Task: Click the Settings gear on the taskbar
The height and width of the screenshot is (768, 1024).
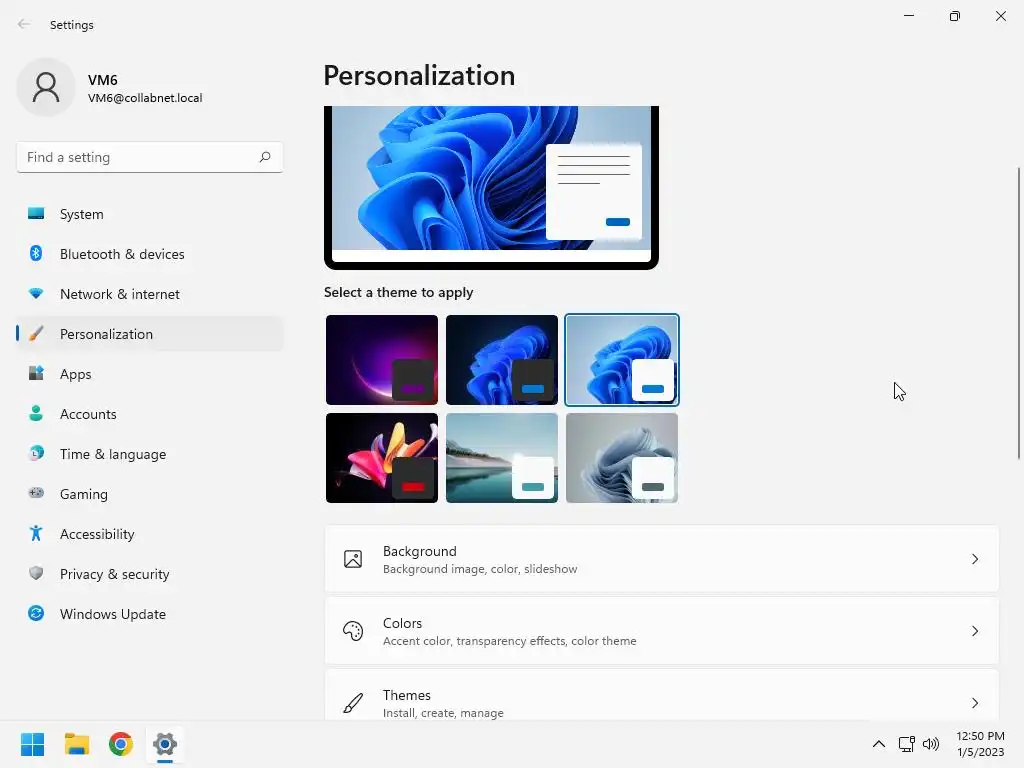Action: (x=165, y=744)
